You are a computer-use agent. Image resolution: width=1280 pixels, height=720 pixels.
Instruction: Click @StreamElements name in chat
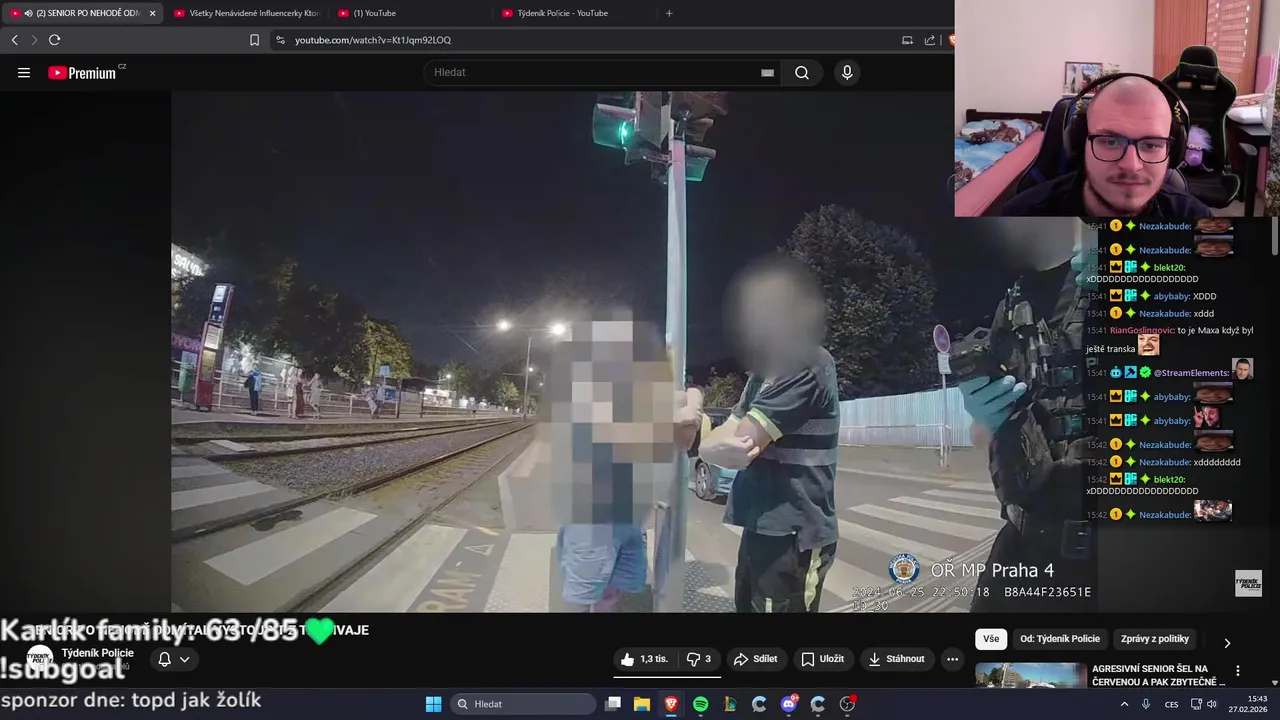(x=1191, y=373)
